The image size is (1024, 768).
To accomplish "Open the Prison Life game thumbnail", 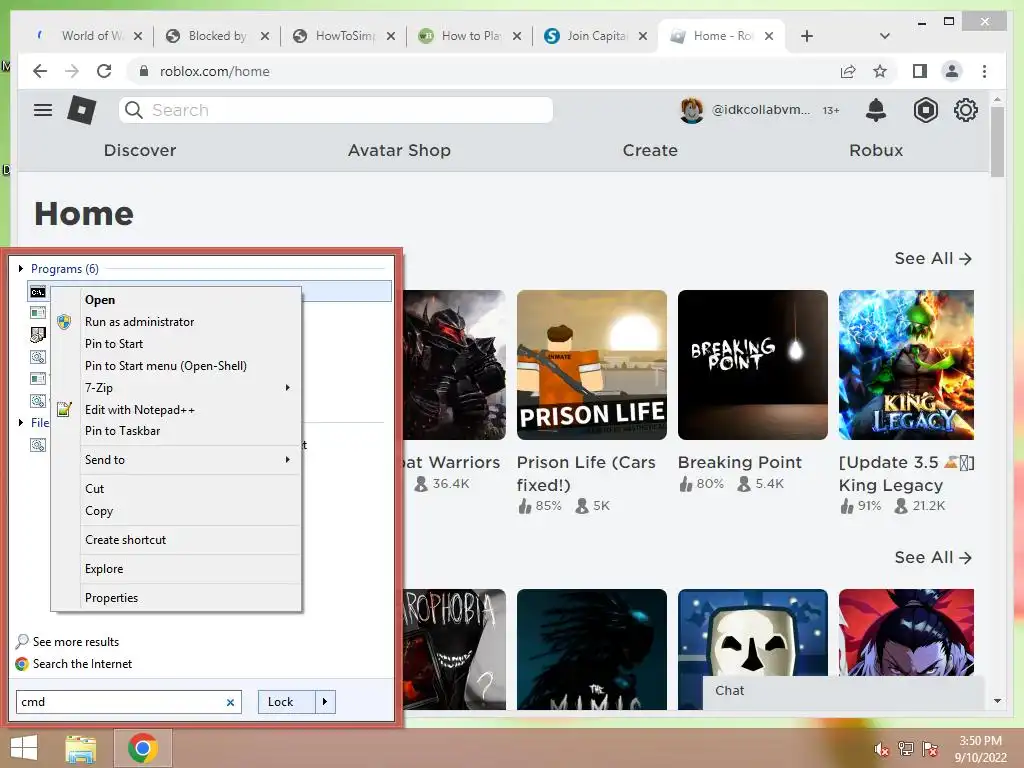I will (592, 365).
